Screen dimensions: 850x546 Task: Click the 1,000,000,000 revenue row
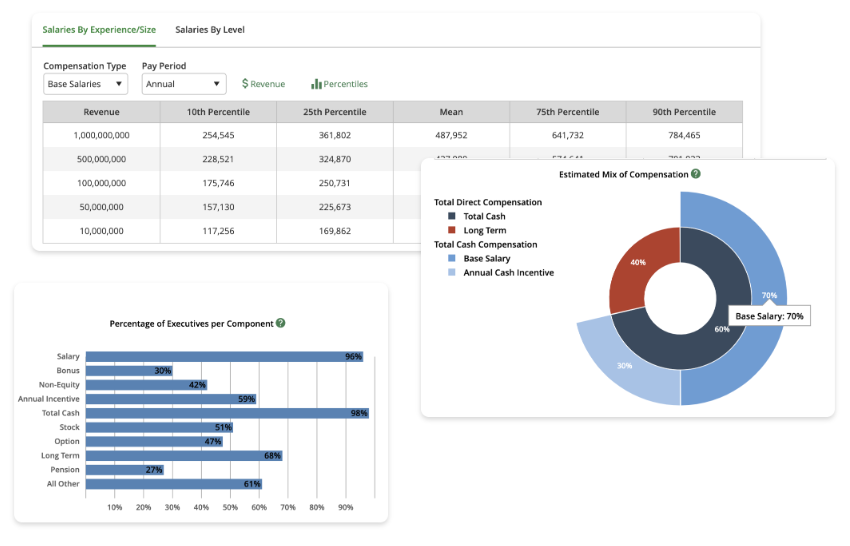point(101,135)
